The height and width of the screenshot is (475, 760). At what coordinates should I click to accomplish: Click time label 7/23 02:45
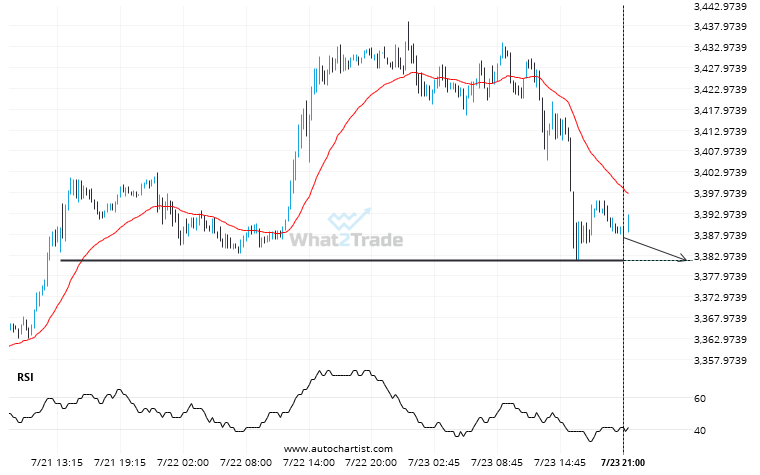(434, 462)
